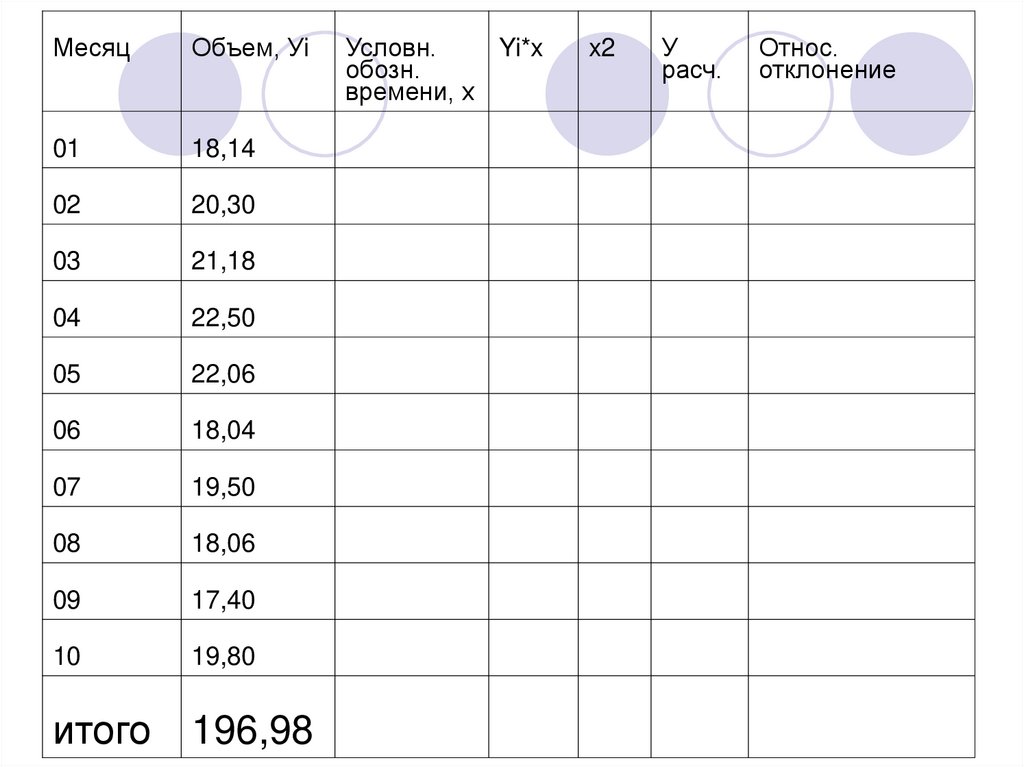Select the Относ. отклонение column header
The image size is (1024, 767).
click(826, 59)
